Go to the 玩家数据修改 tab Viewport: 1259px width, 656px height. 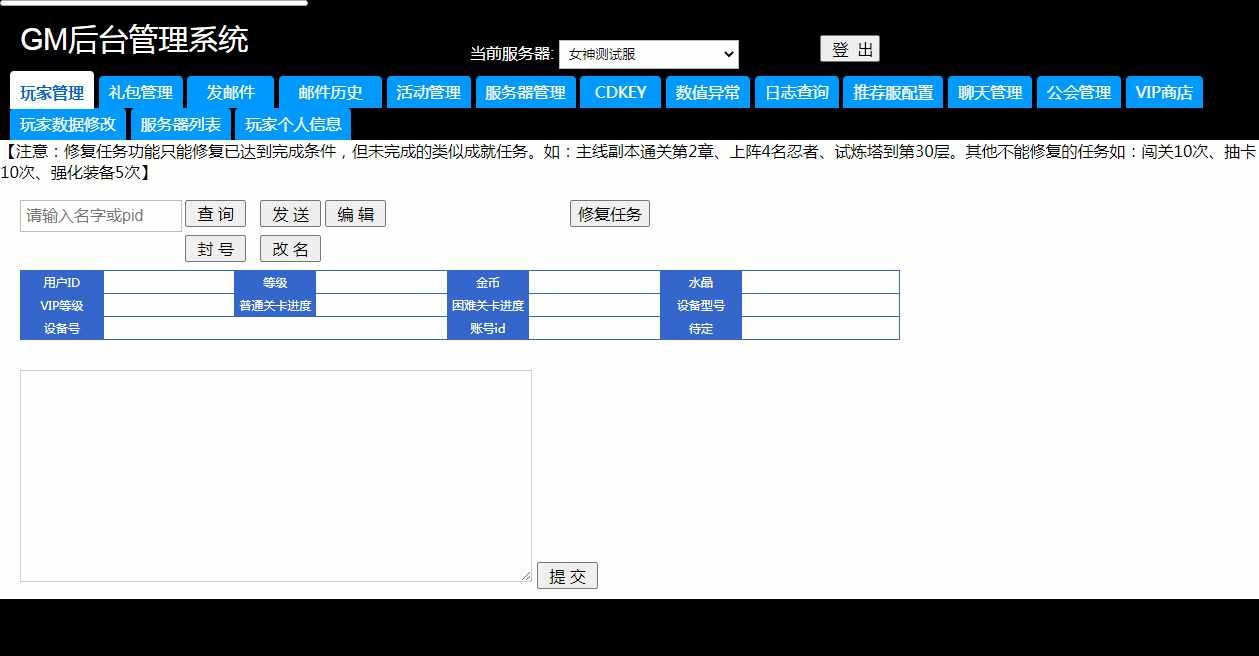pos(68,124)
